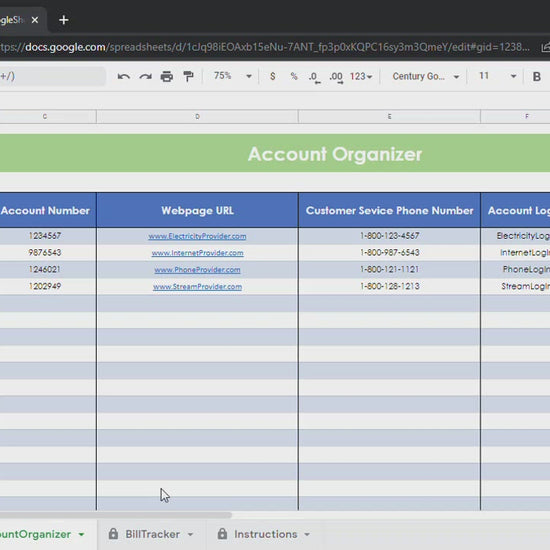Switch to the Instructions sheet tab

[x=266, y=534]
